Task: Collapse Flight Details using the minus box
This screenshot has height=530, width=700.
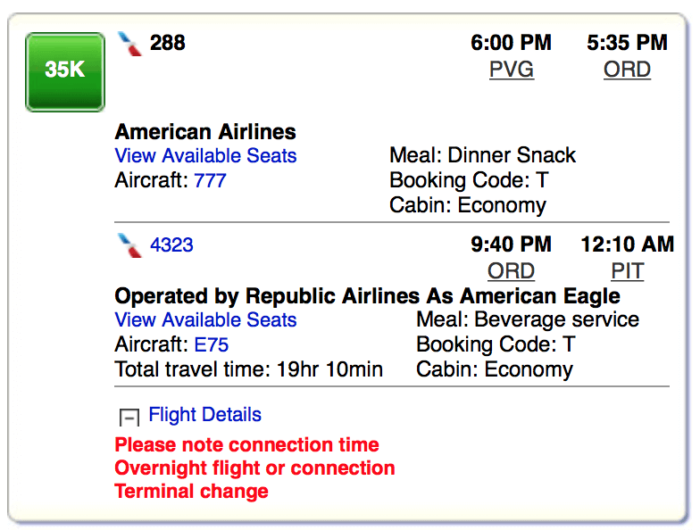Action: tap(129, 417)
